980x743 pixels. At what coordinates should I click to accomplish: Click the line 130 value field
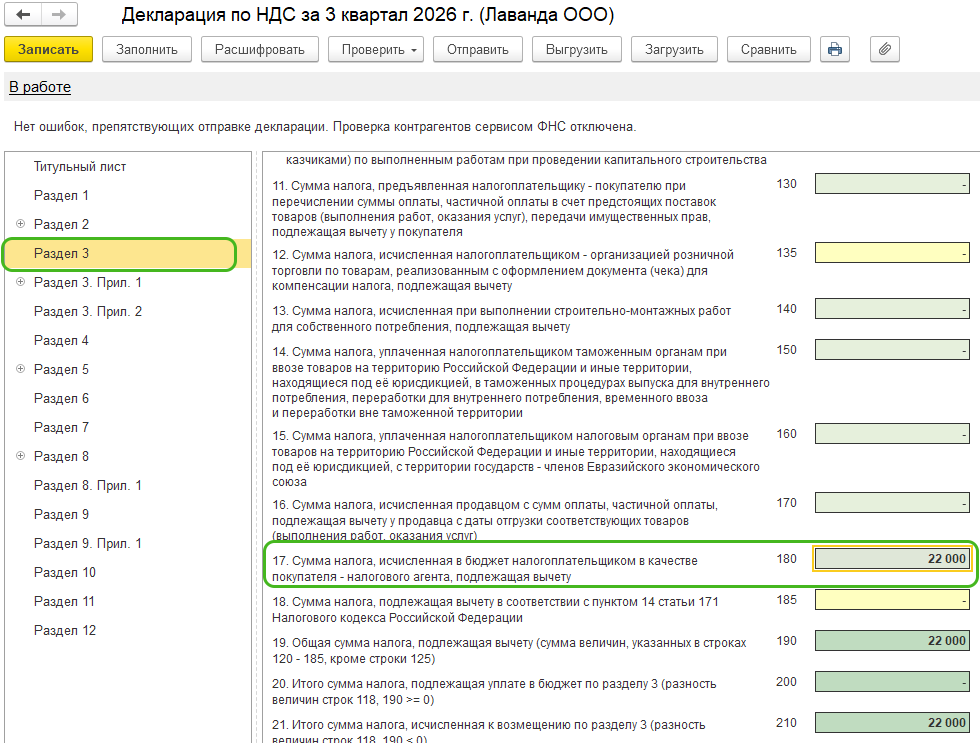(892, 184)
